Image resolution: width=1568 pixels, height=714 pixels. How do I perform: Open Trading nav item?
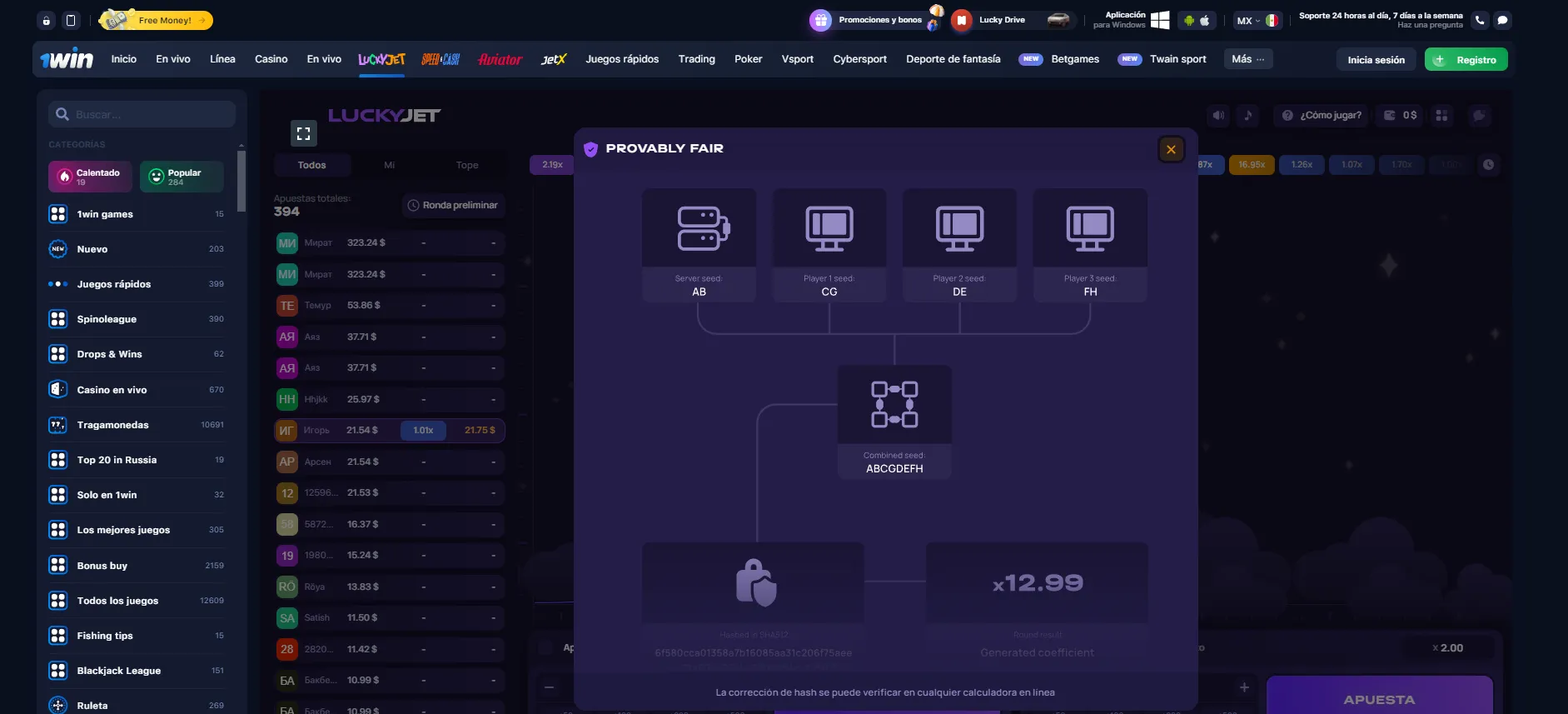[x=697, y=59]
